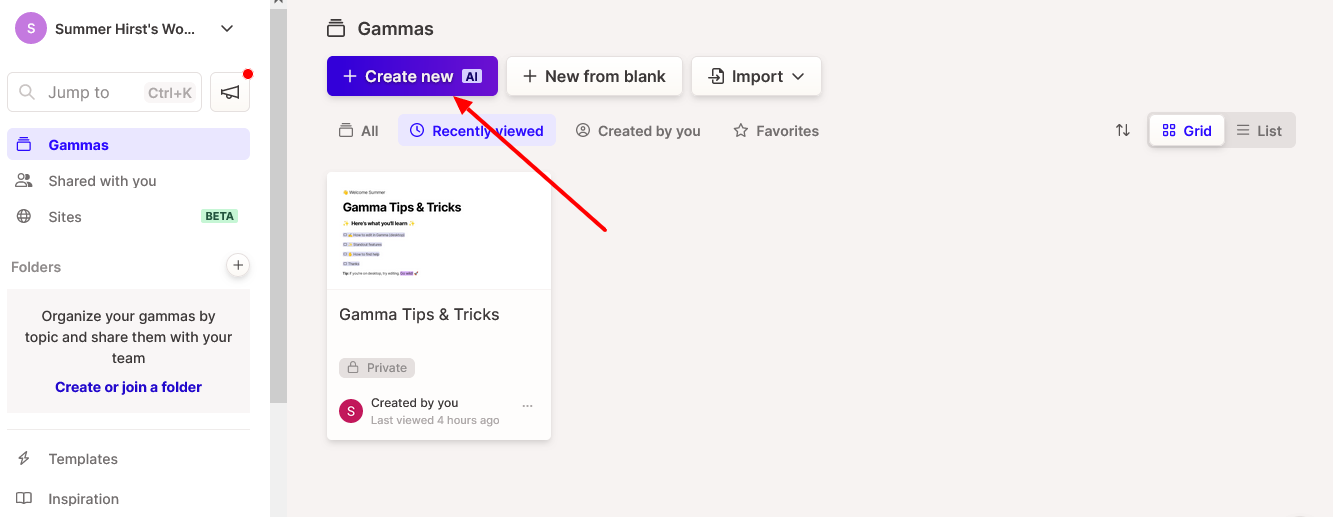
Task: Open the card's three-dot options menu
Action: tap(527, 406)
